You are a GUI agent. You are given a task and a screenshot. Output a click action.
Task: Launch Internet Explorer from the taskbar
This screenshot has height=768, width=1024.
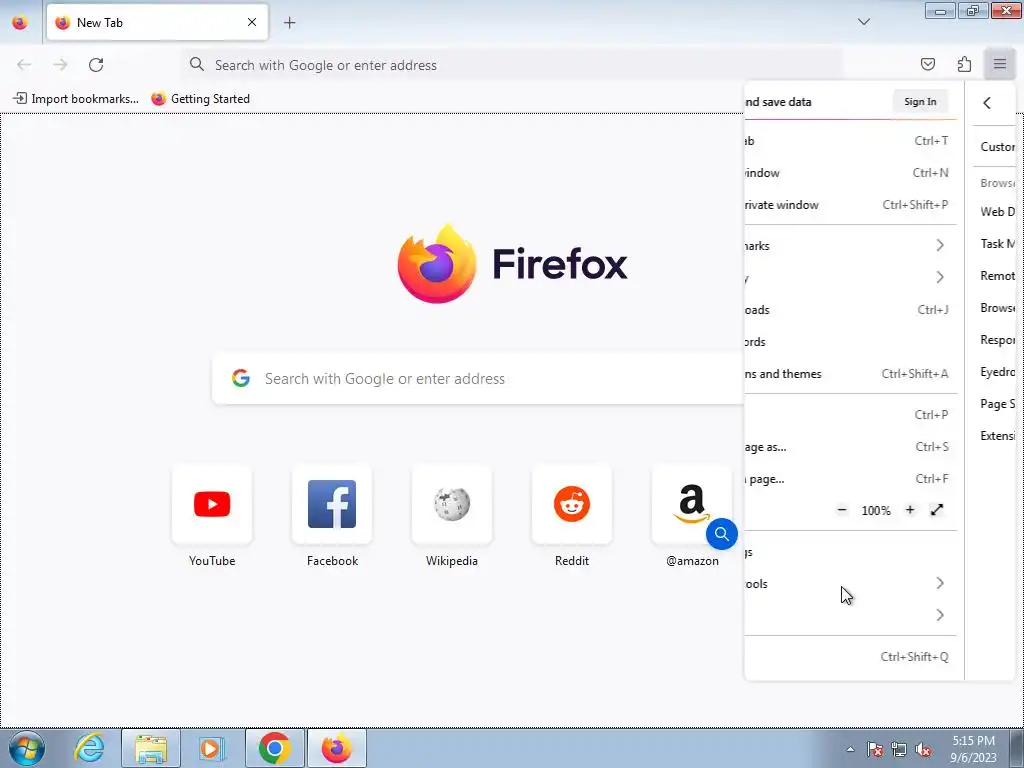(x=89, y=748)
